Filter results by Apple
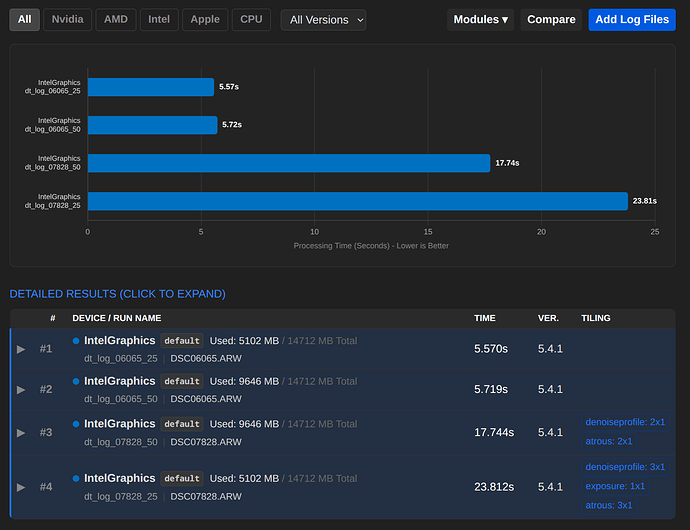Viewport: 690px width, 530px height. [x=205, y=20]
